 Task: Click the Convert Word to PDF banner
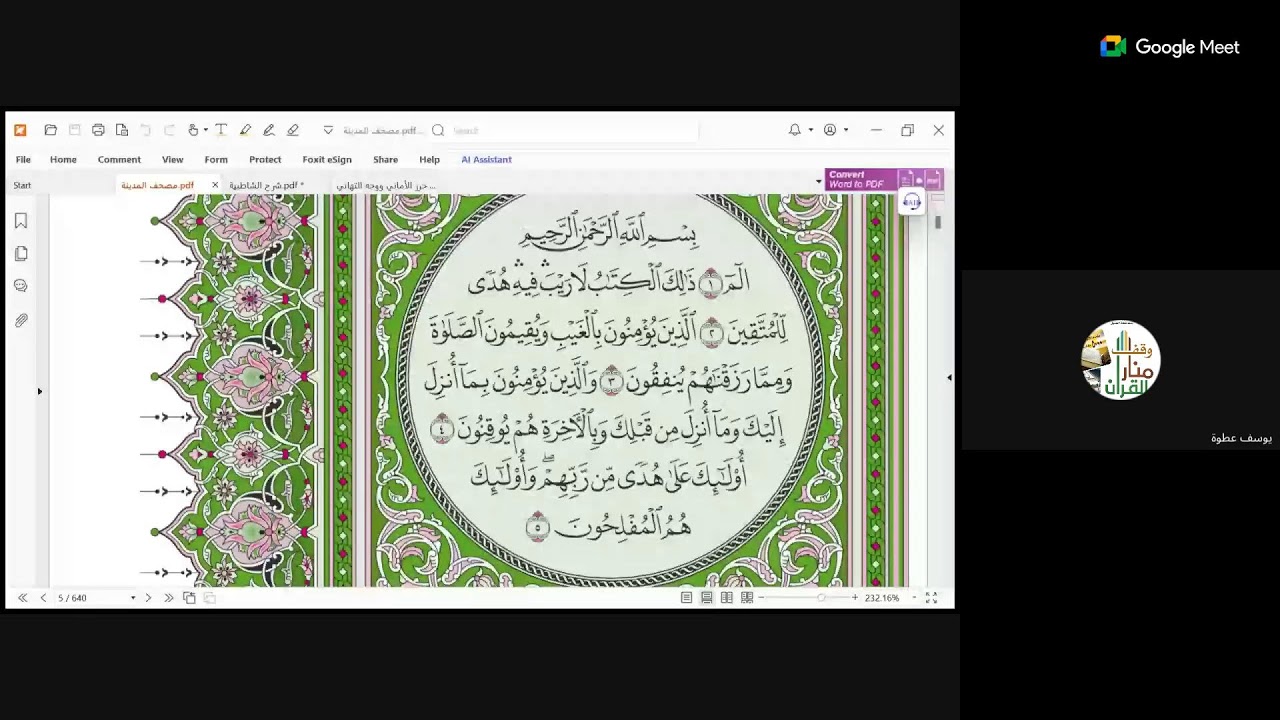pos(860,180)
